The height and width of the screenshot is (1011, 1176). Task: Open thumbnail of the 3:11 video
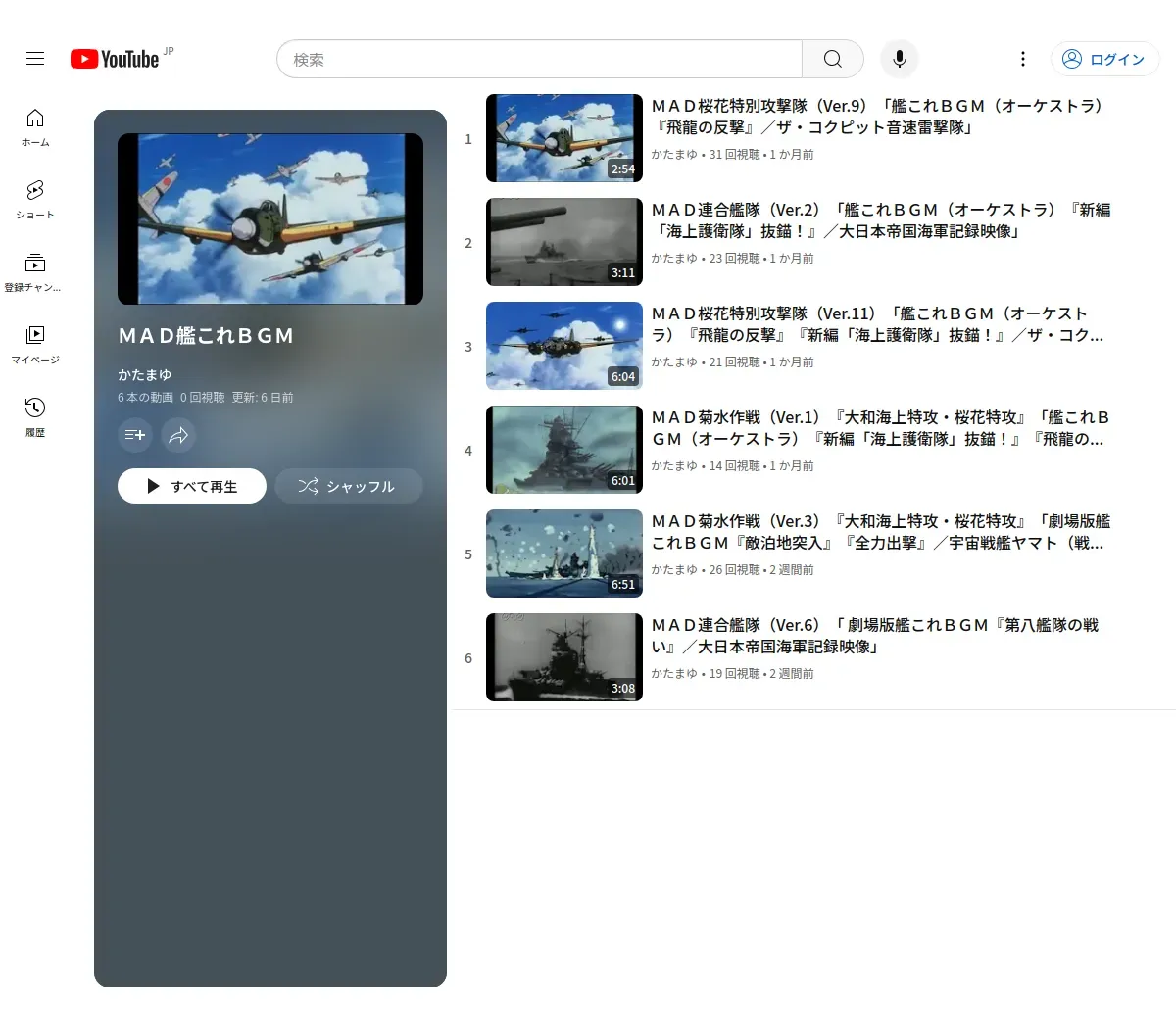click(564, 242)
